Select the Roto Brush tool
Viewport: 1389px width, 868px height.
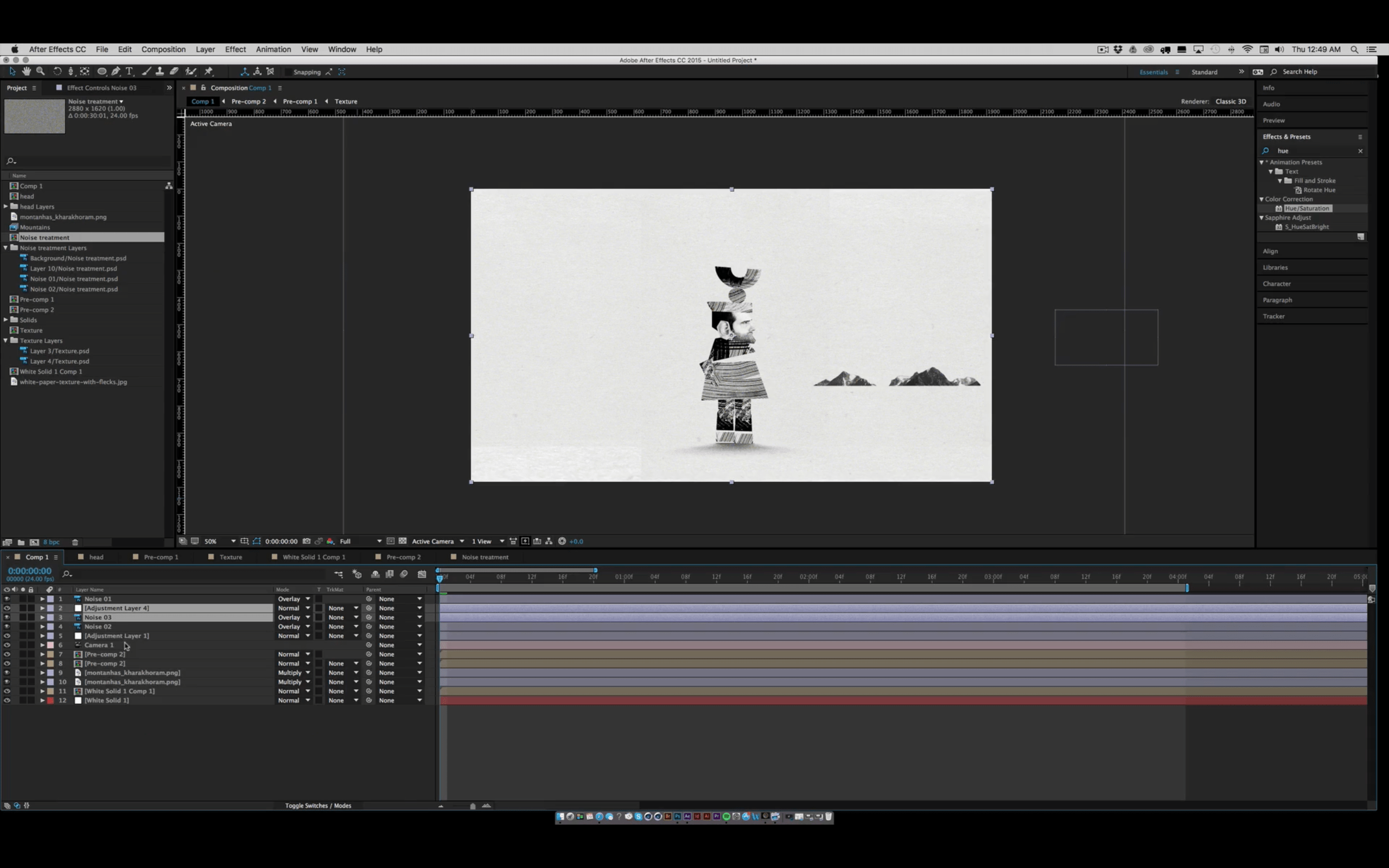[x=191, y=71]
